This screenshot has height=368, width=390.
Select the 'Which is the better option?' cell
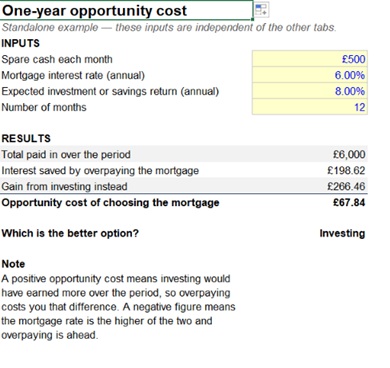coord(70,233)
